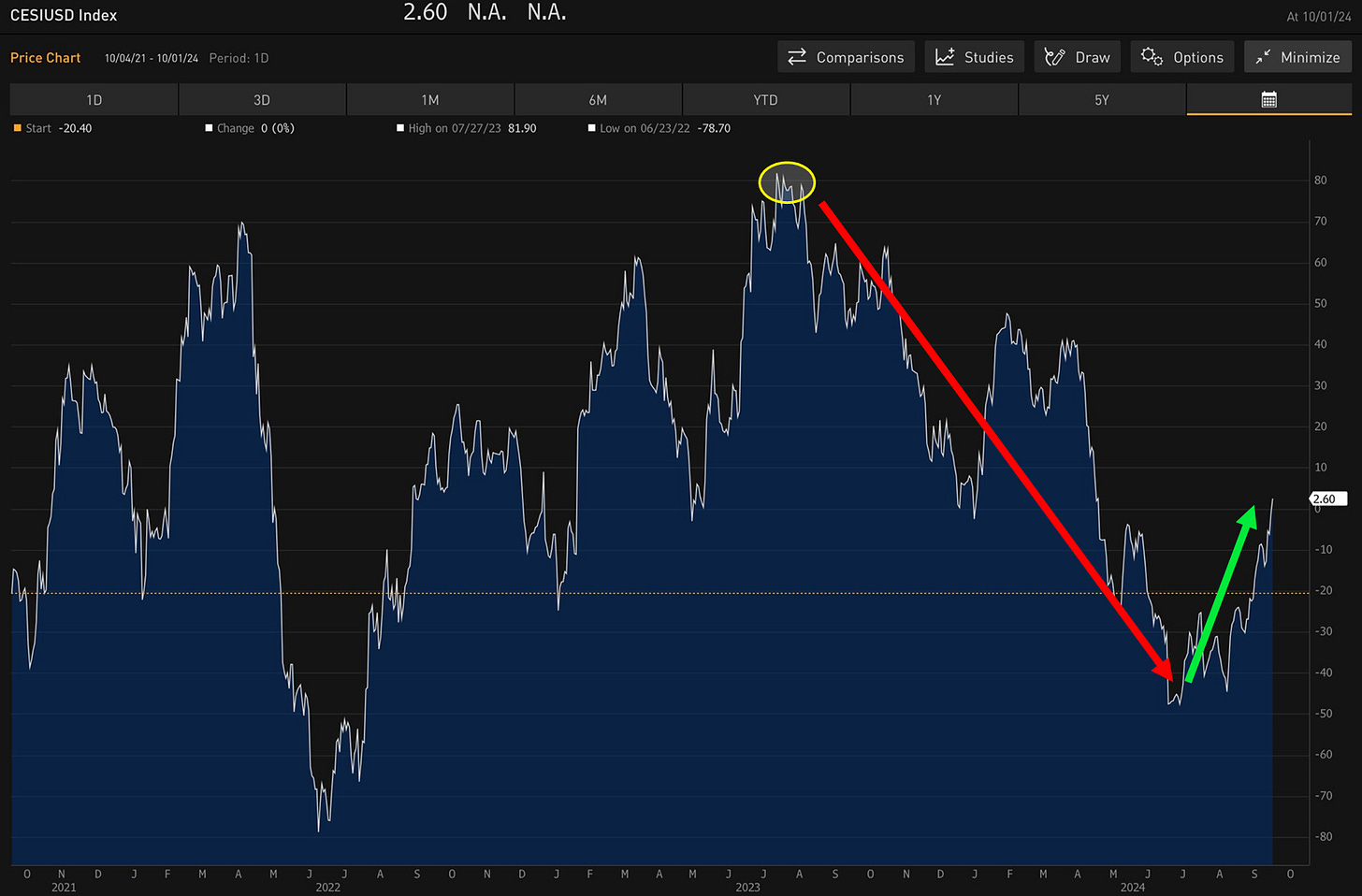Click the High value 81.90
1362x896 pixels.
point(522,128)
